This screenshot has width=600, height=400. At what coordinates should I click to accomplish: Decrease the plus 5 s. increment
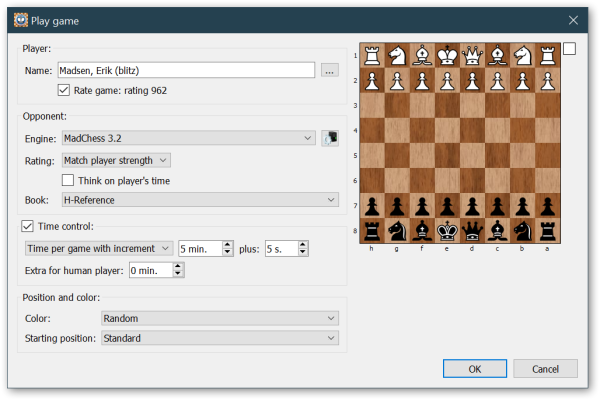(x=303, y=252)
